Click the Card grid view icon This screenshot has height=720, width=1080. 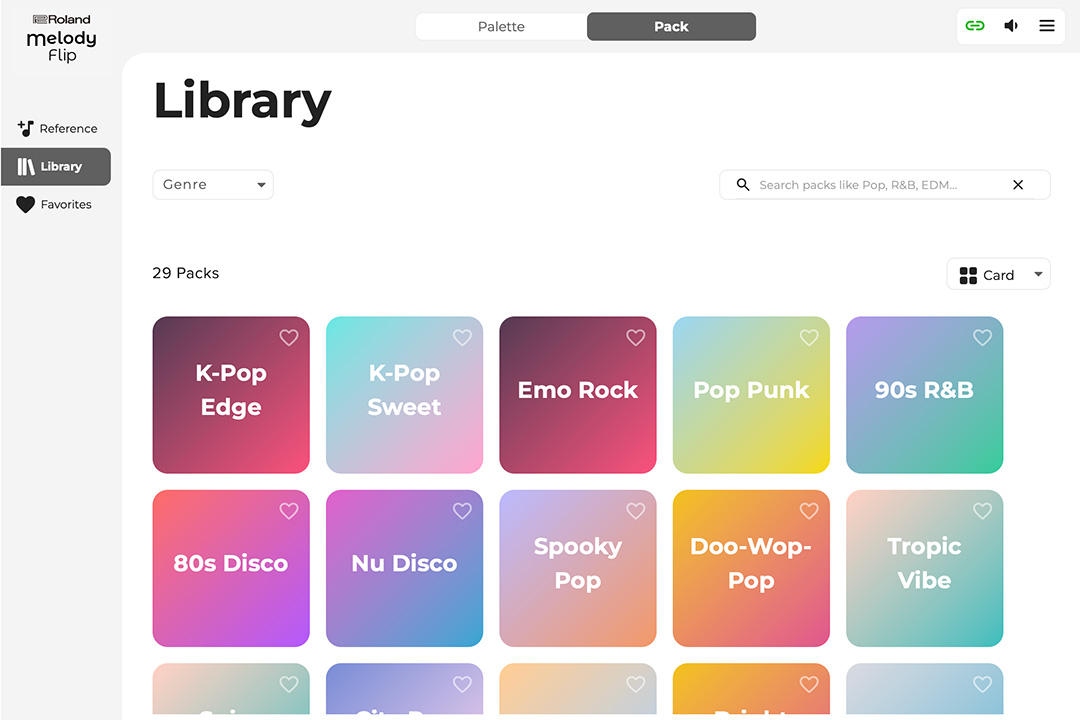coord(968,276)
